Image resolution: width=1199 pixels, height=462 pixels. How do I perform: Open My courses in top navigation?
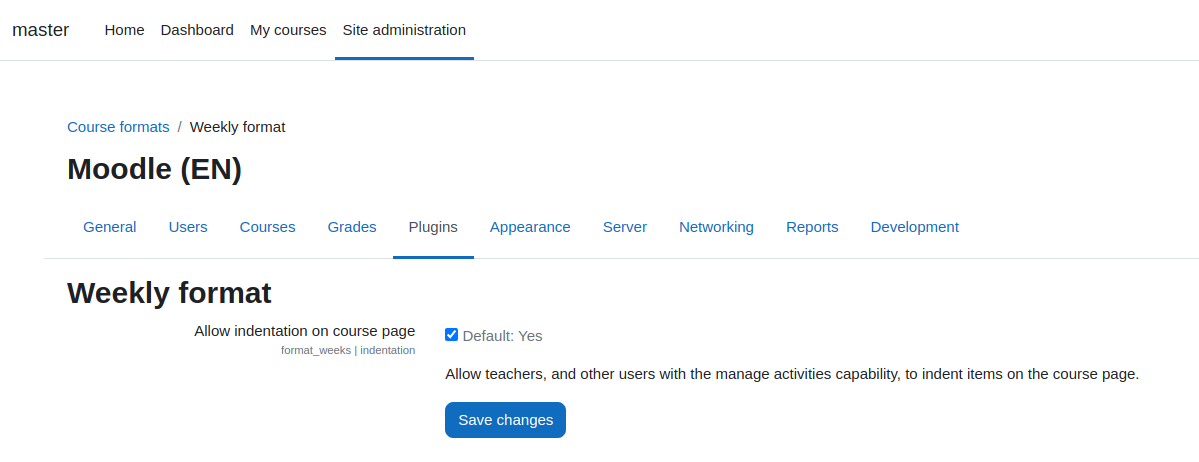tap(288, 30)
